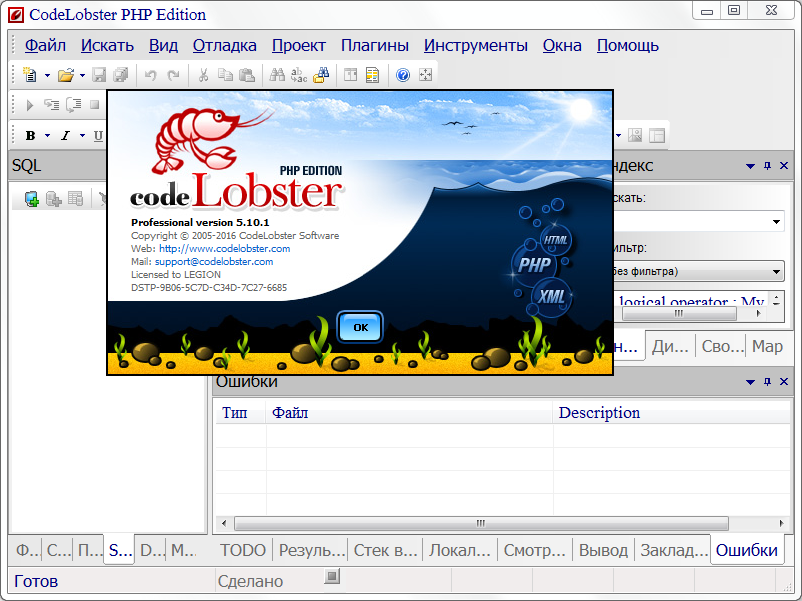Pin the Ошибки panel open
This screenshot has width=802, height=601.
point(767,381)
